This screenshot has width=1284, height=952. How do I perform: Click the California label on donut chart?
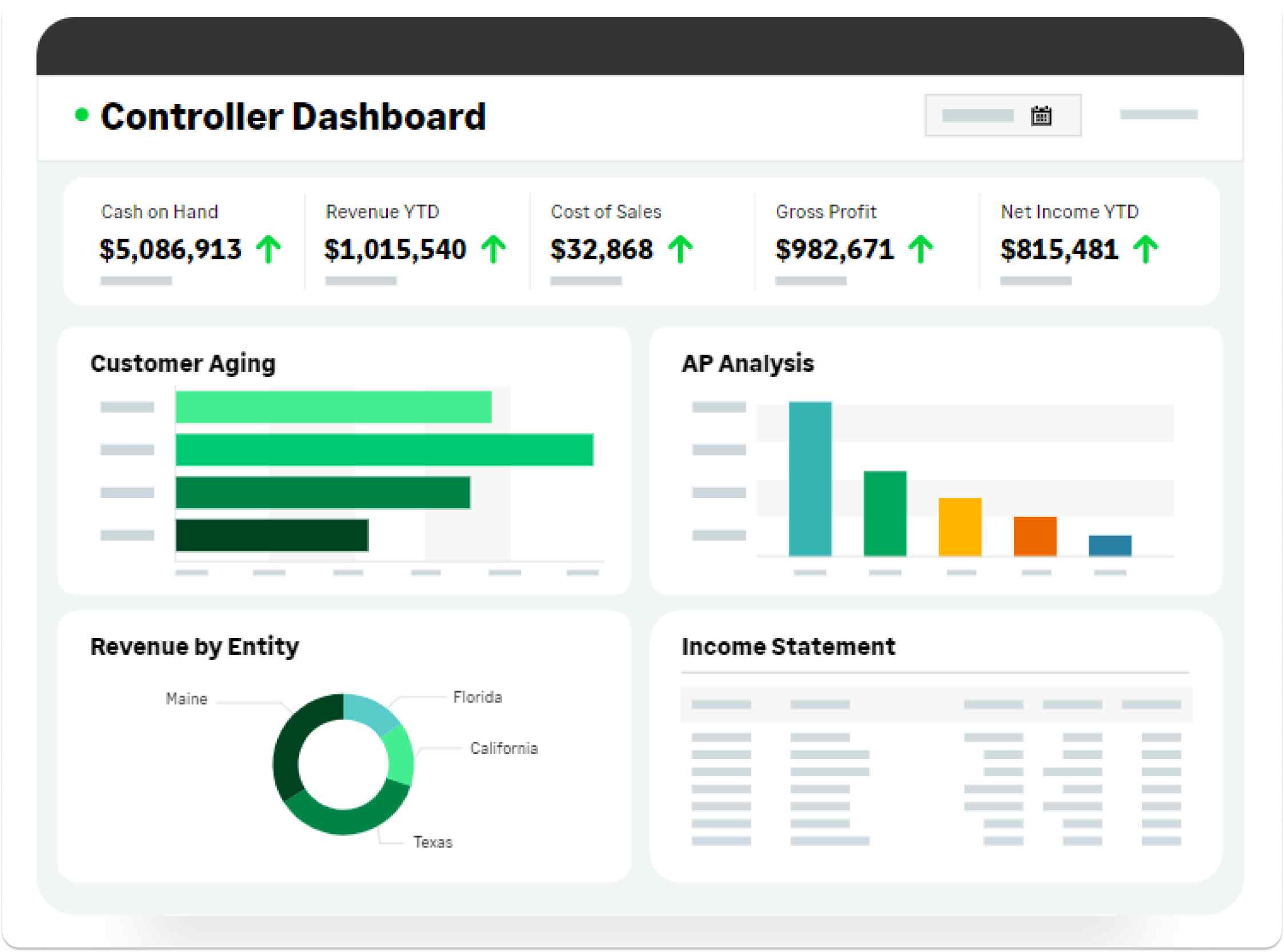[x=504, y=749]
